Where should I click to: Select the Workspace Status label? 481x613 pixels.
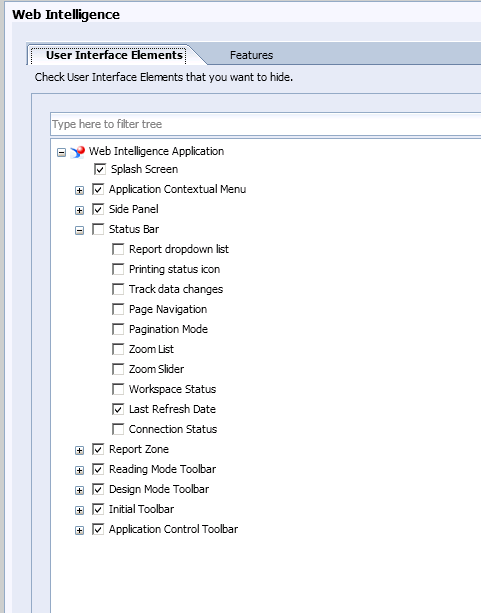pyautogui.click(x=172, y=389)
